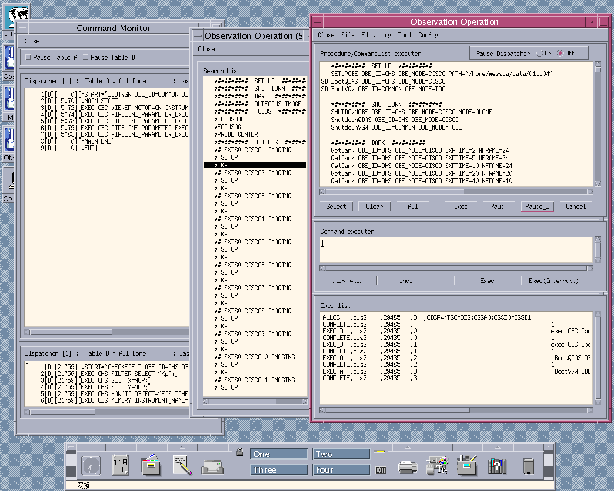Click inside Command executor input field

pos(456,249)
